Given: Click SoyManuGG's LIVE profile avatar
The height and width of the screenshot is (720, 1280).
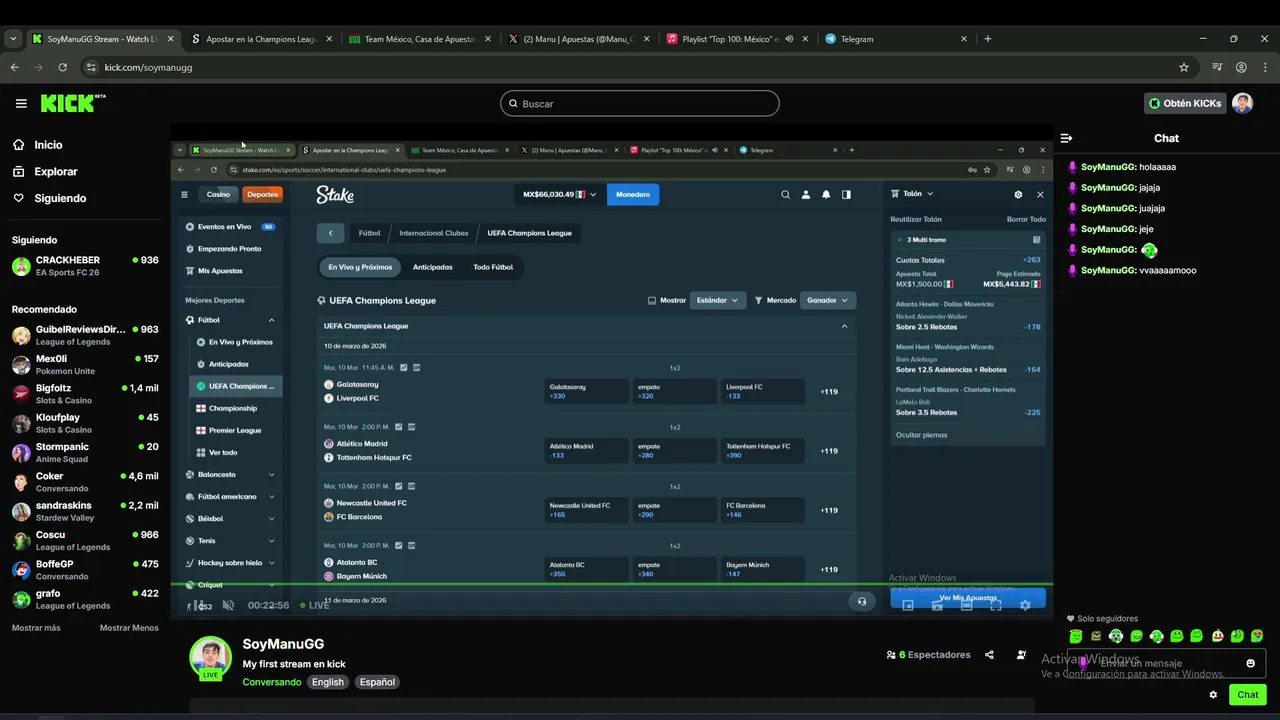Looking at the screenshot, I should 210,657.
